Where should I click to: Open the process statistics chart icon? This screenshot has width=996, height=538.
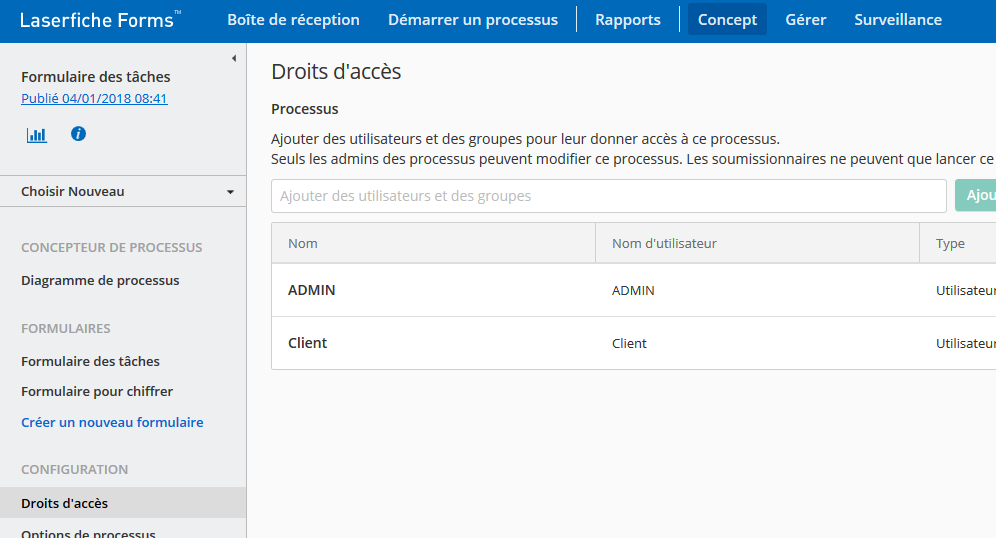click(37, 135)
